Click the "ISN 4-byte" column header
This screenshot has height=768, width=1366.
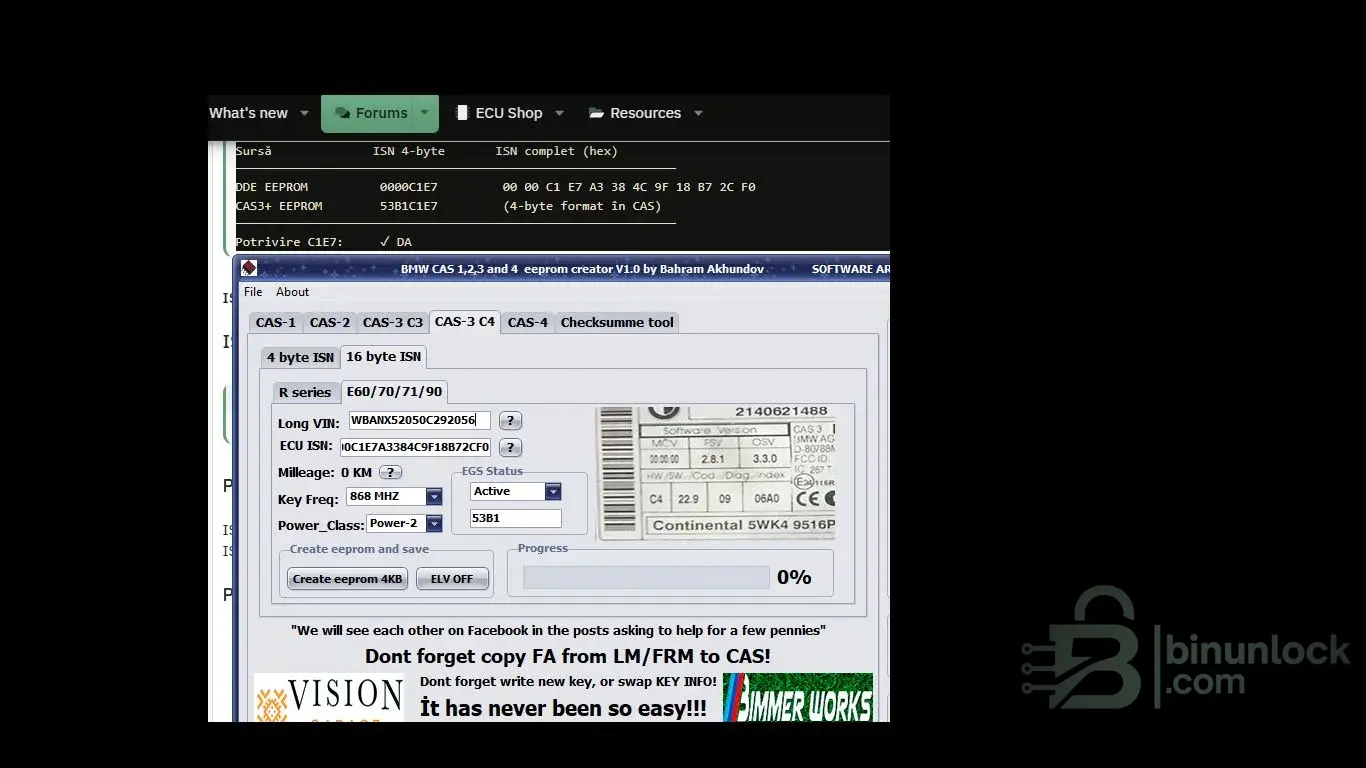(x=409, y=151)
